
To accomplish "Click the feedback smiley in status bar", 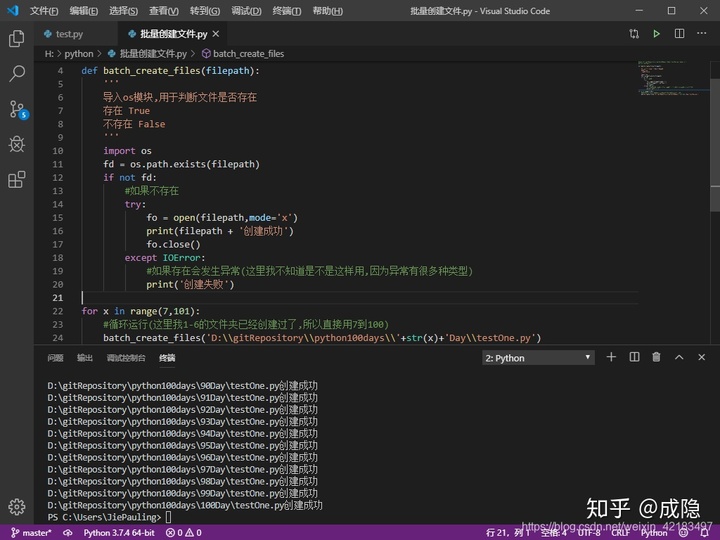I will (x=684, y=533).
